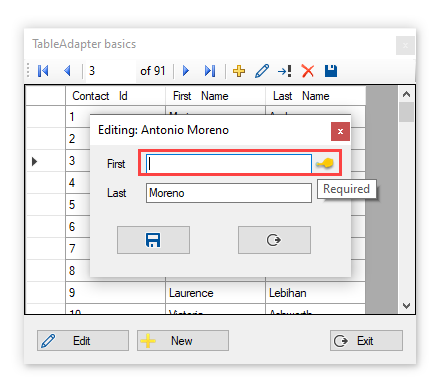Screen dimensions: 441x386
Task: Click the error indicator icon beside First field
Action: tap(325, 164)
